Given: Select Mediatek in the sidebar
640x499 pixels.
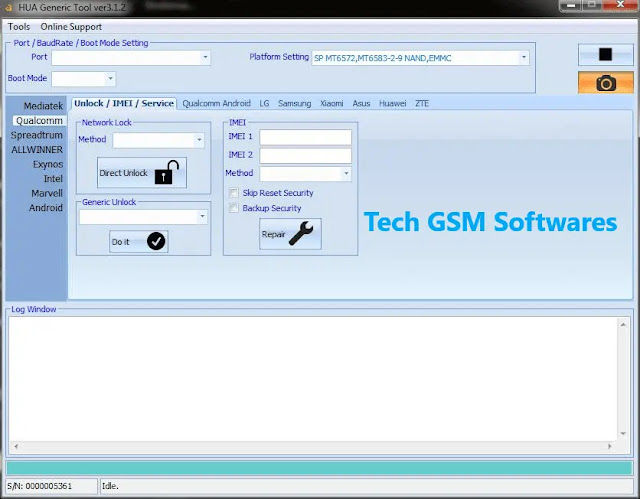Looking at the screenshot, I should click(x=43, y=106).
